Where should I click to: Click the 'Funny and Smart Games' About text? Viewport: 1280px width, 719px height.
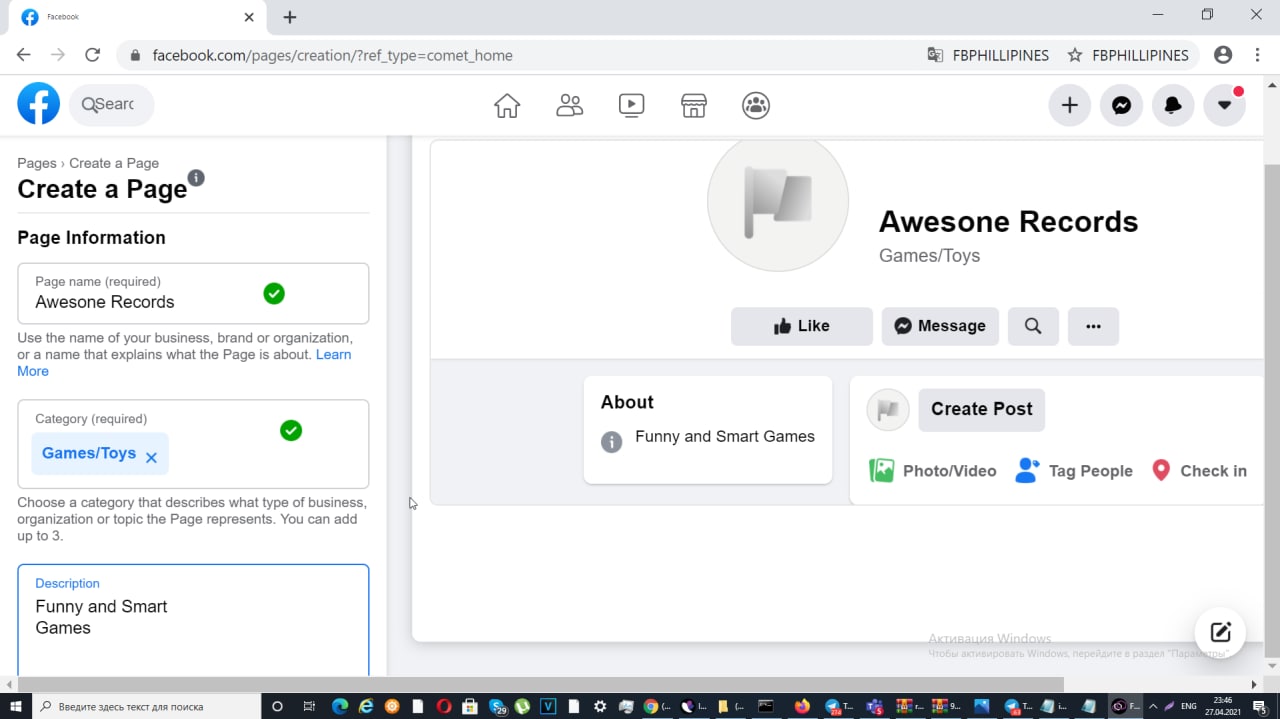click(x=725, y=436)
